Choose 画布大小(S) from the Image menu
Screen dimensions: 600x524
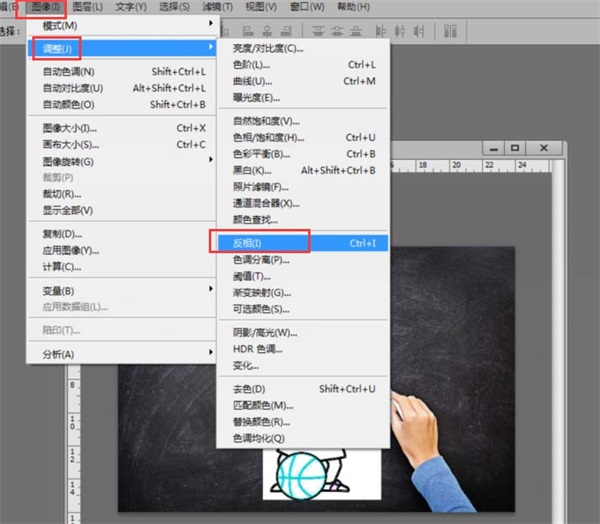click(123, 145)
